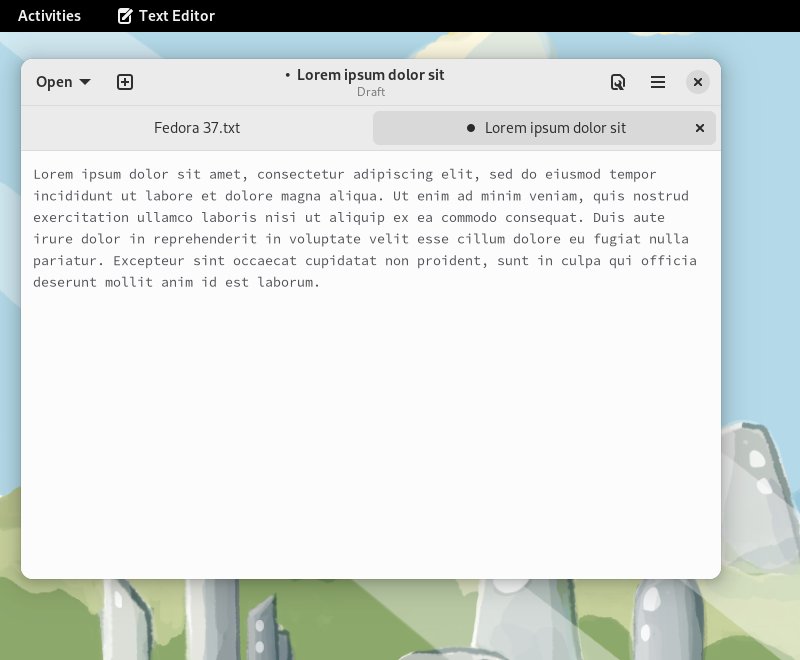Click the word 'deserunt' in the last line
This screenshot has width=800, height=660.
(65, 282)
